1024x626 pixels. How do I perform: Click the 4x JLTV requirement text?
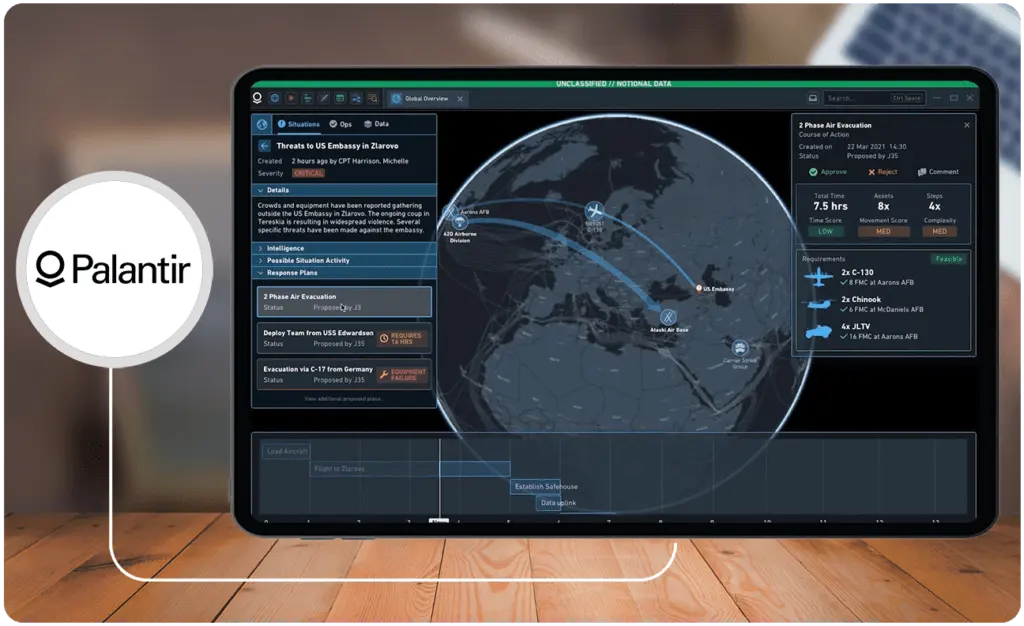[856, 326]
